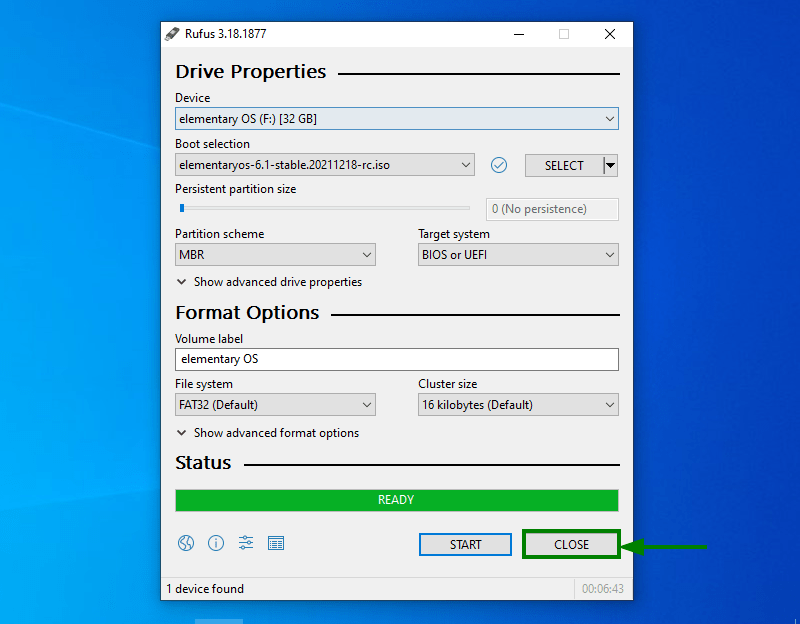Click the About information icon
The image size is (800, 624).
(216, 543)
